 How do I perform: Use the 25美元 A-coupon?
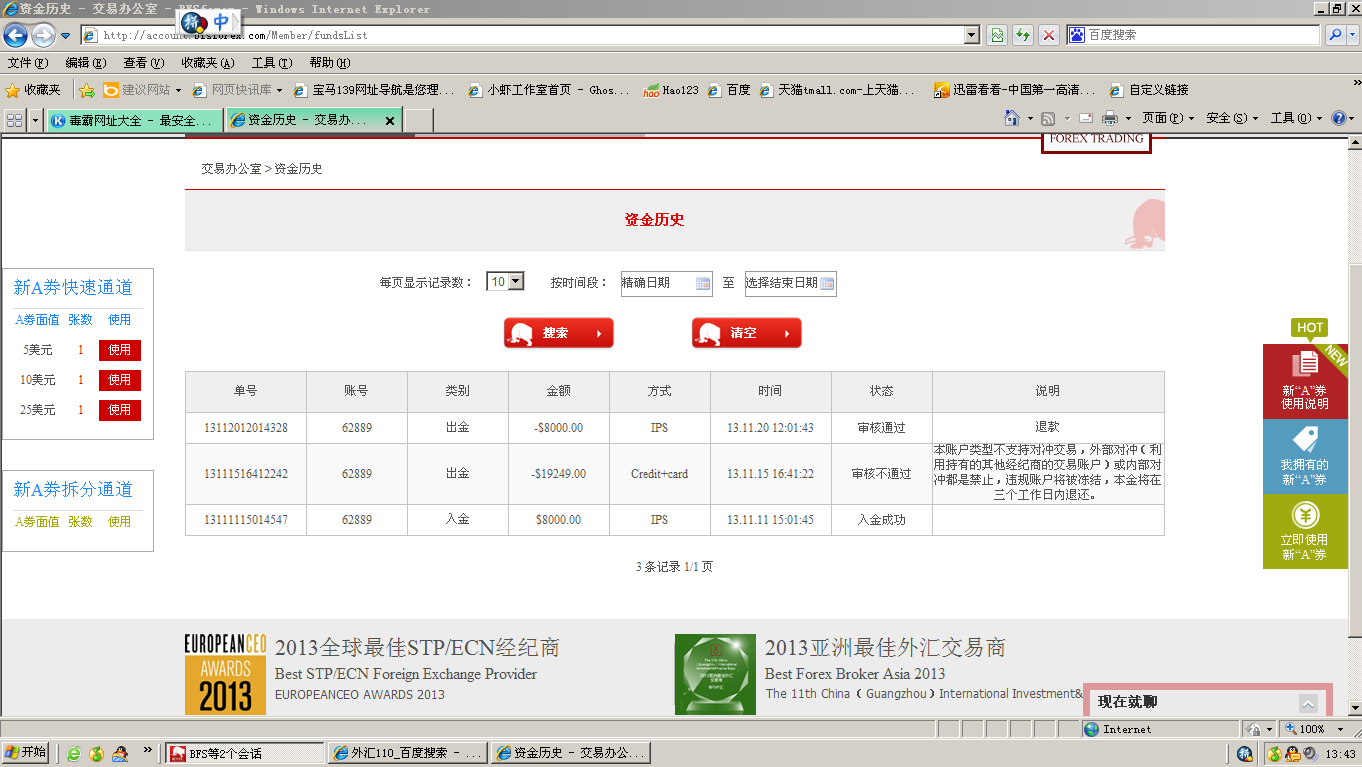120,410
